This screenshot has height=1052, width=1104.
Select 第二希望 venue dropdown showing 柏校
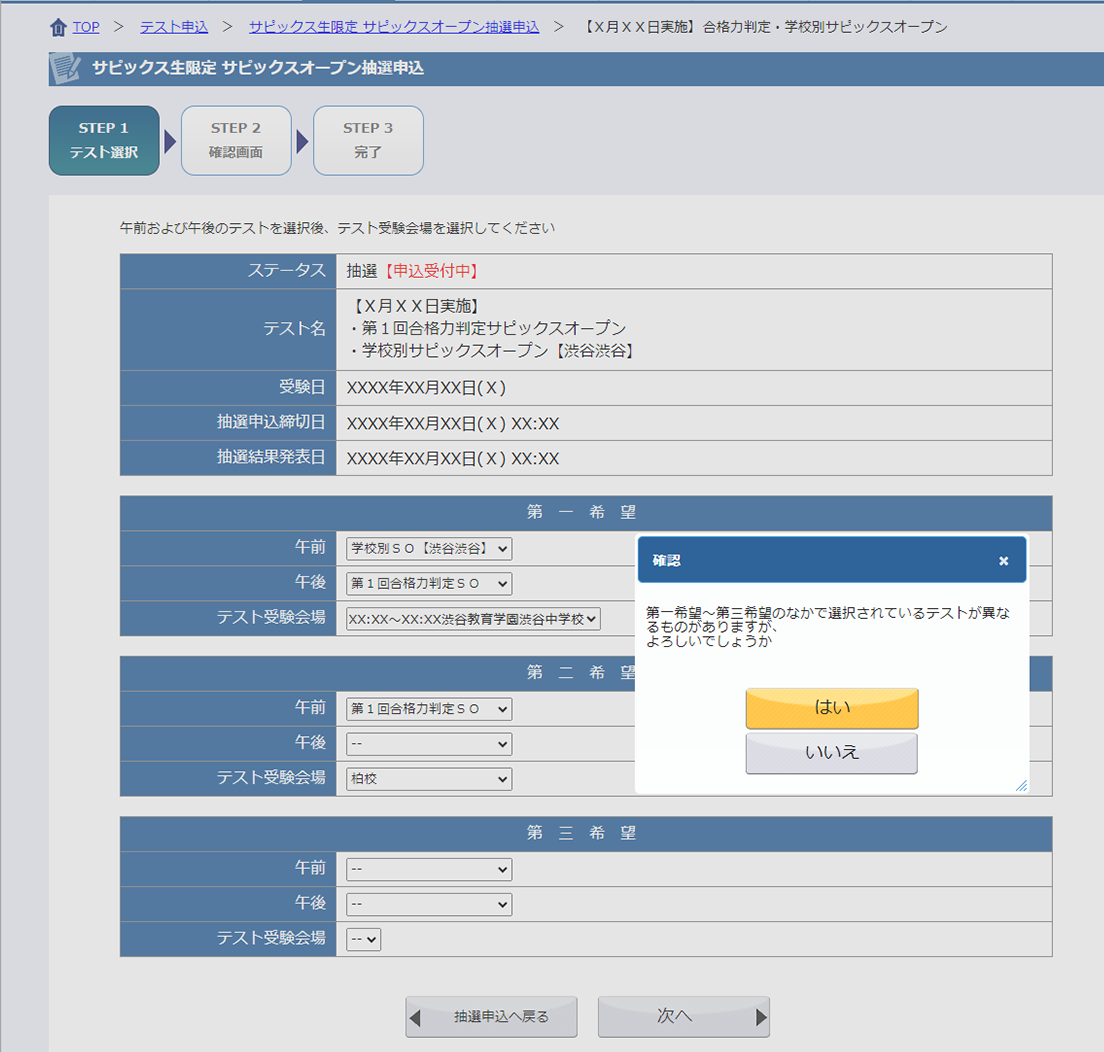429,779
